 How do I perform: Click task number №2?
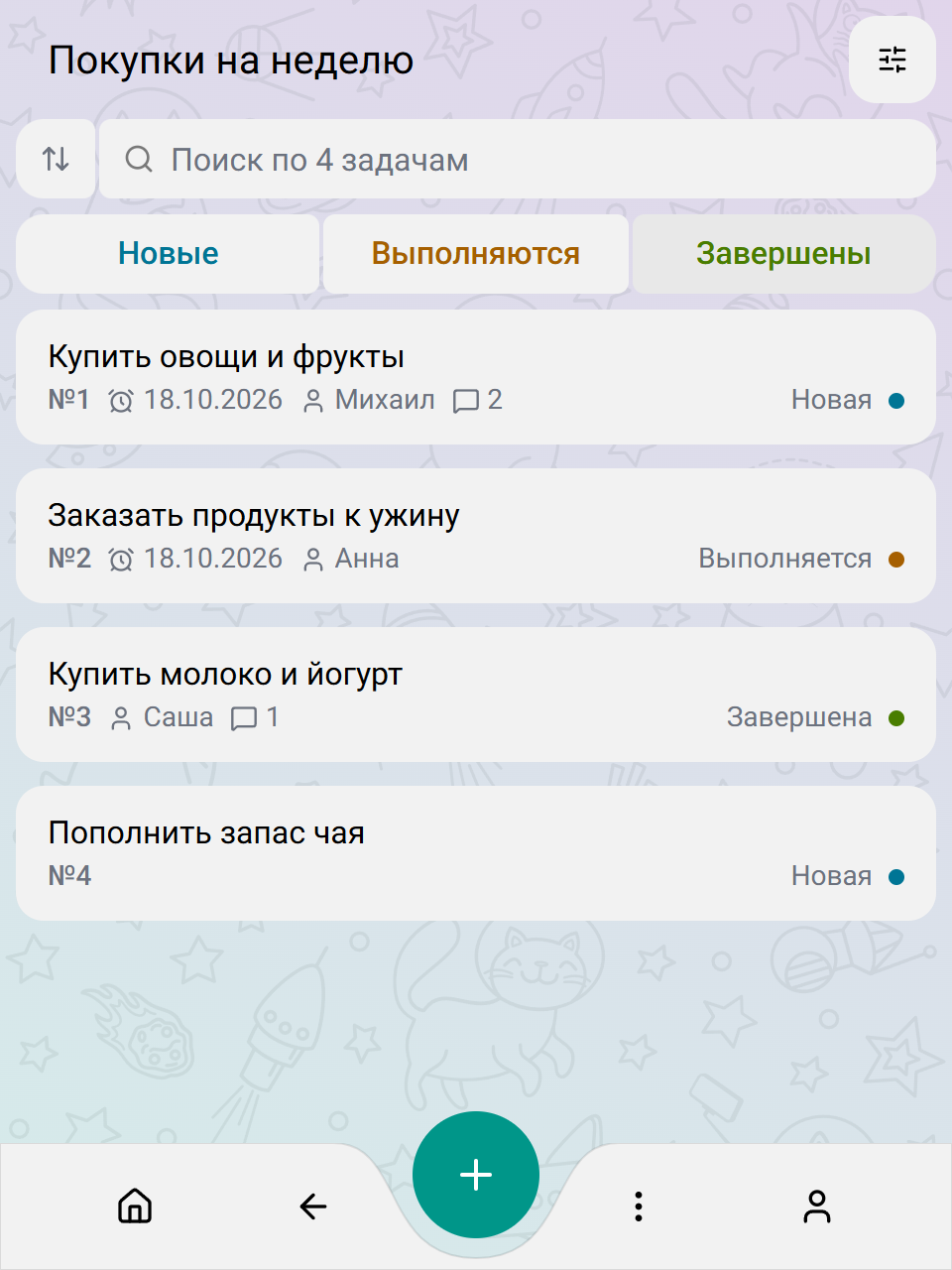(69, 559)
